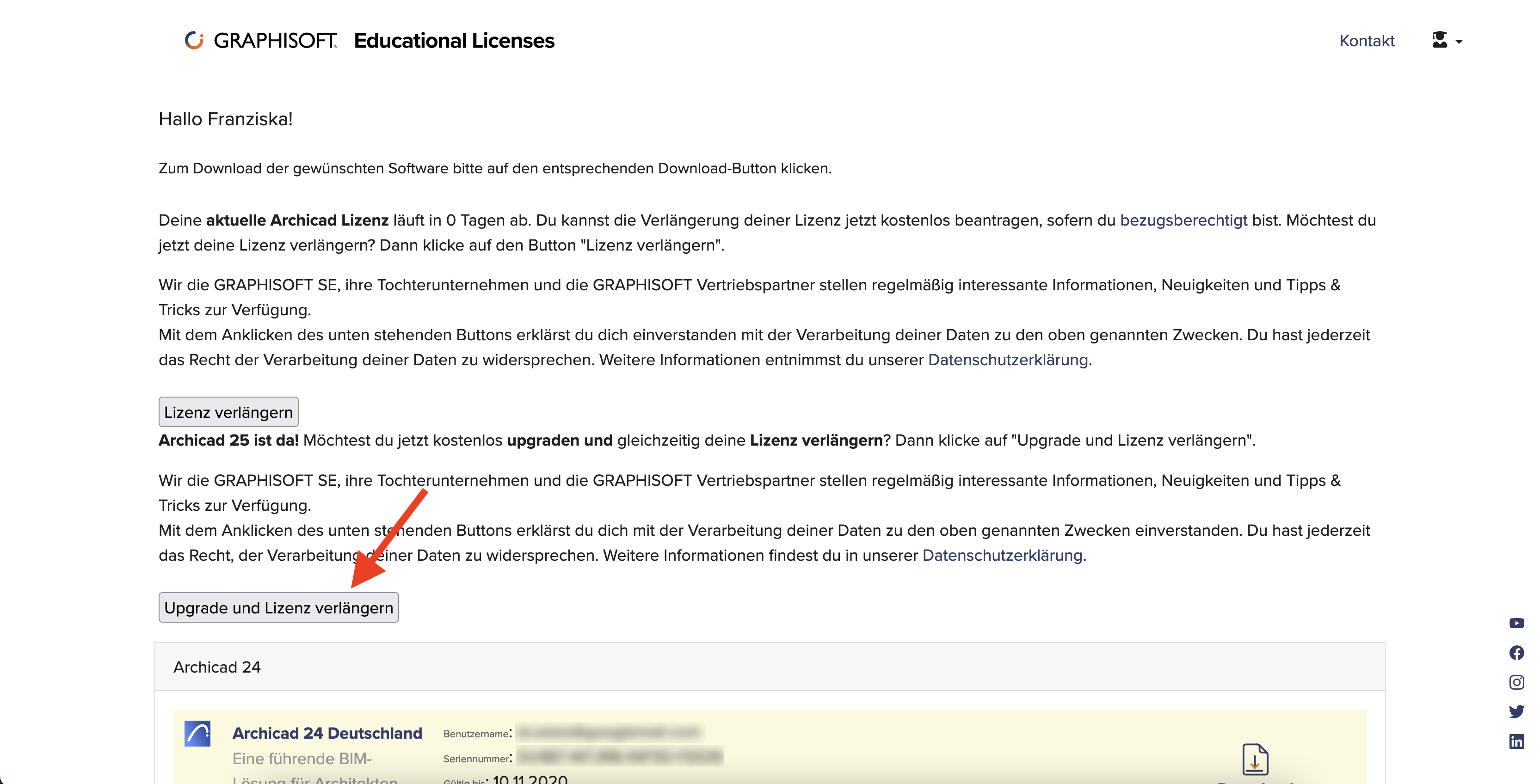The height and width of the screenshot is (784, 1540).
Task: Open the Twitter social icon
Action: (1517, 711)
